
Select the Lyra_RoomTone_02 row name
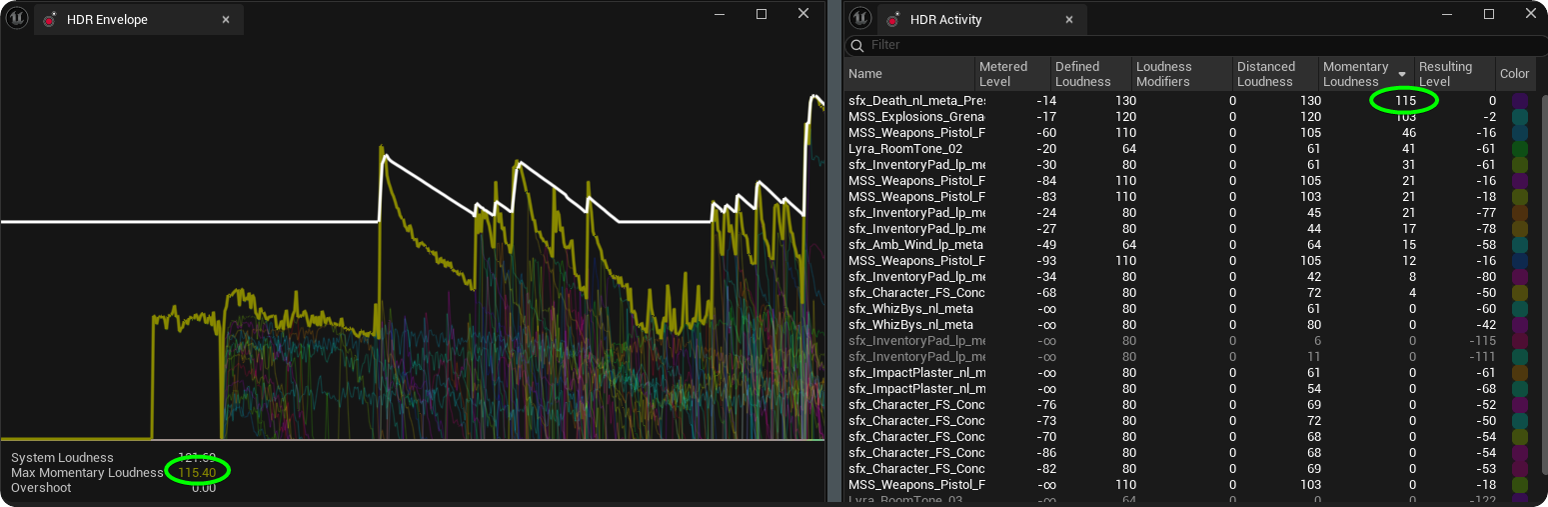[x=905, y=149]
